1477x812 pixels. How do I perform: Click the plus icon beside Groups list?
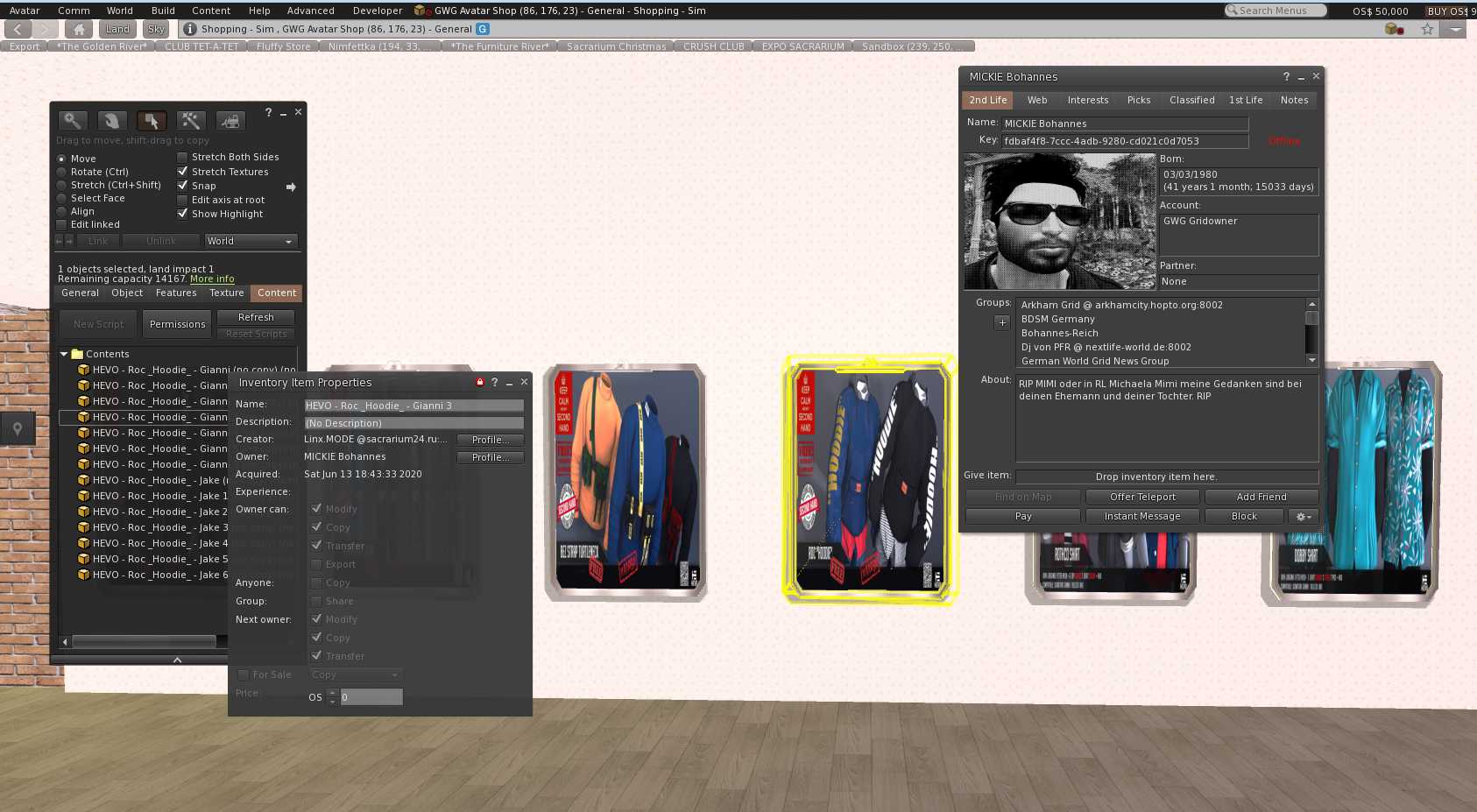pos(1002,322)
